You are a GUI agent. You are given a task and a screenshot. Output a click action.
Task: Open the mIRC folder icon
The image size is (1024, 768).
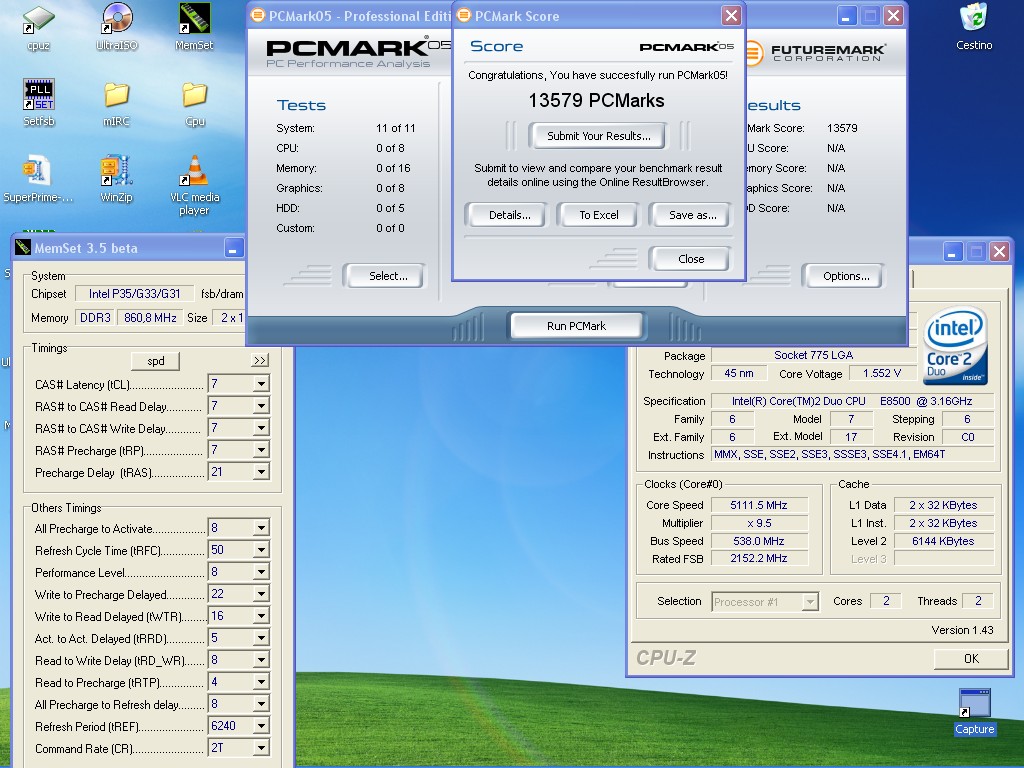(116, 102)
